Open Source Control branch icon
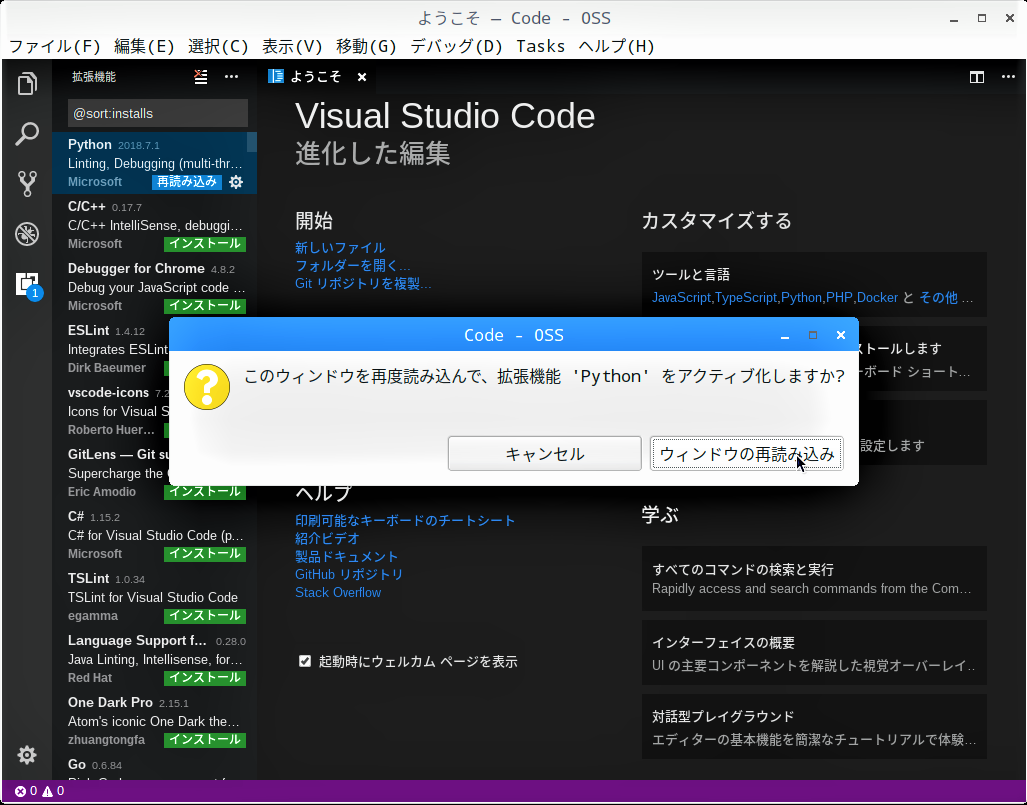Screen dimensions: 1027x805 click(x=27, y=184)
